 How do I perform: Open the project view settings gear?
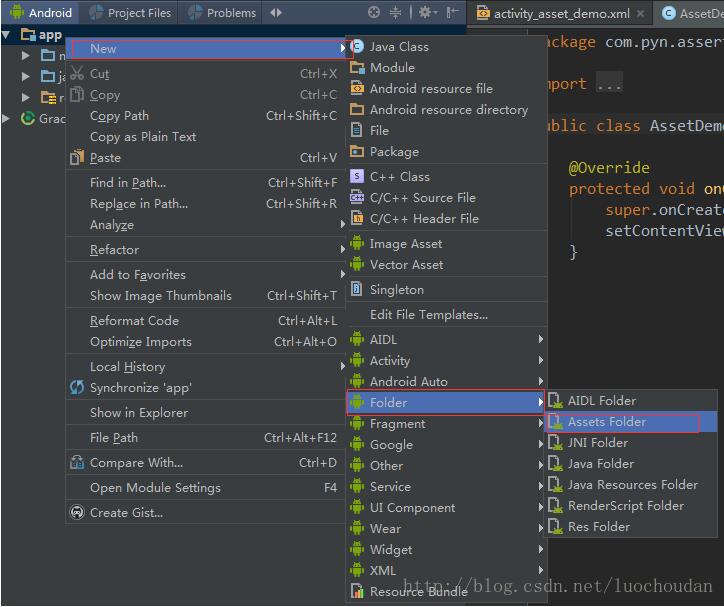point(425,13)
